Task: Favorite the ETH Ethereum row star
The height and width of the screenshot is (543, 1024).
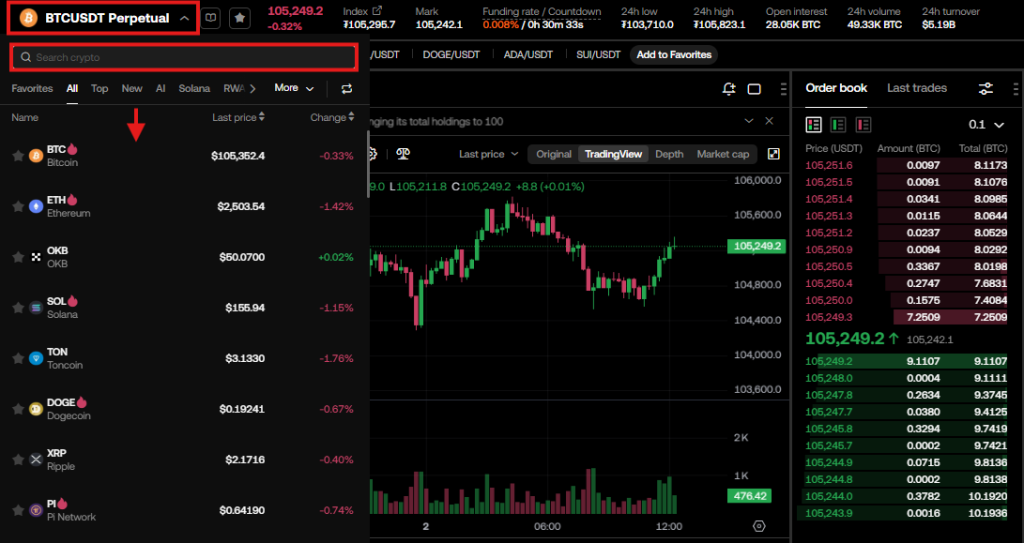Action: [18, 206]
